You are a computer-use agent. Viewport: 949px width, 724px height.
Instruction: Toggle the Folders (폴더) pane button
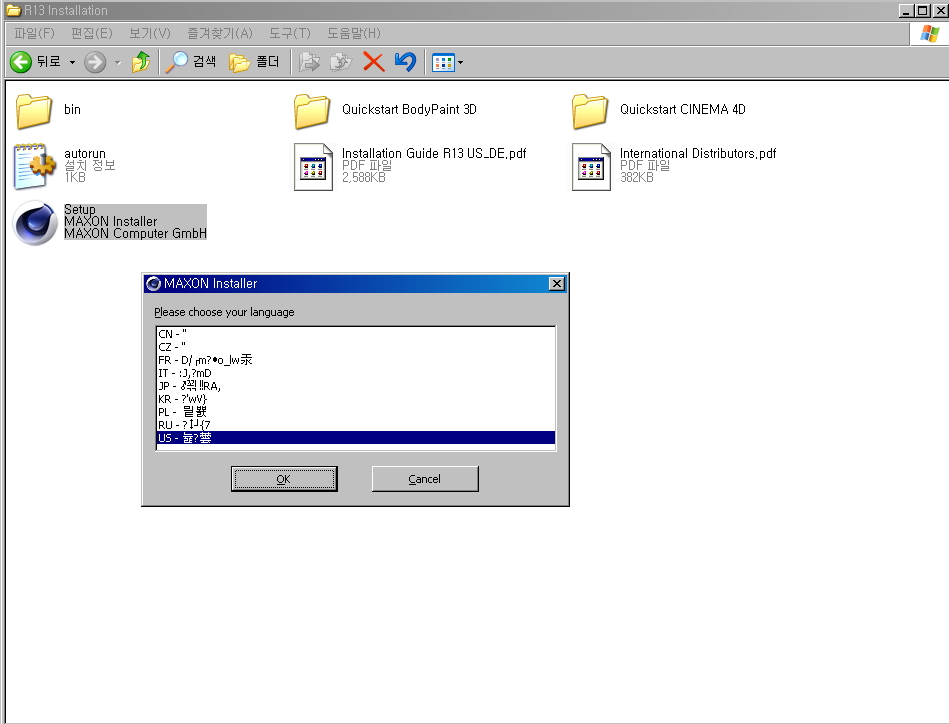point(254,62)
